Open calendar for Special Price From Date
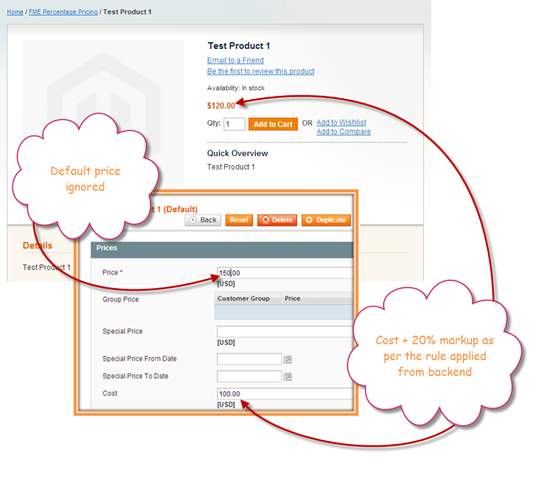This screenshot has height=478, width=560. tap(288, 359)
